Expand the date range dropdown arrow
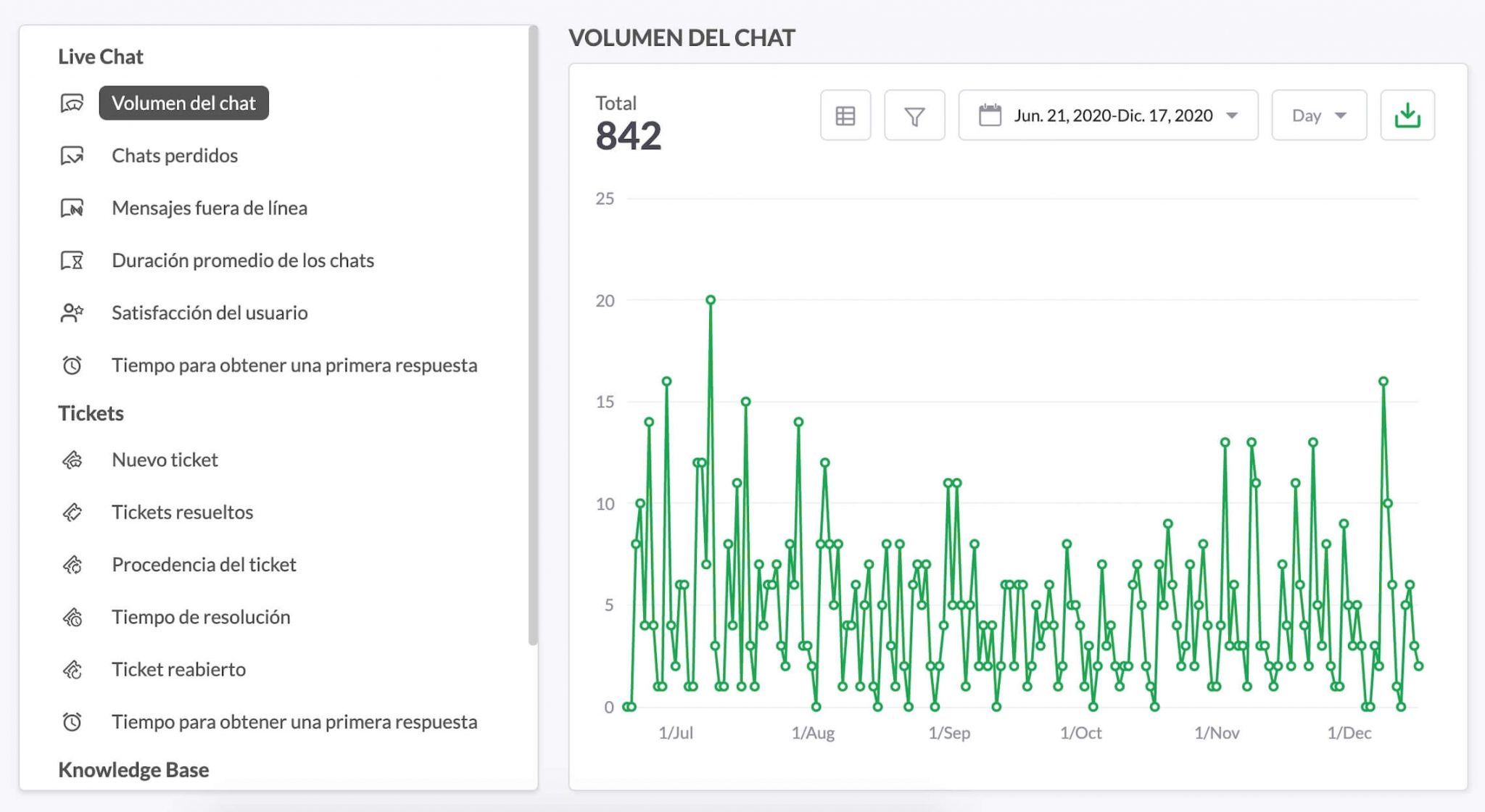 1232,116
